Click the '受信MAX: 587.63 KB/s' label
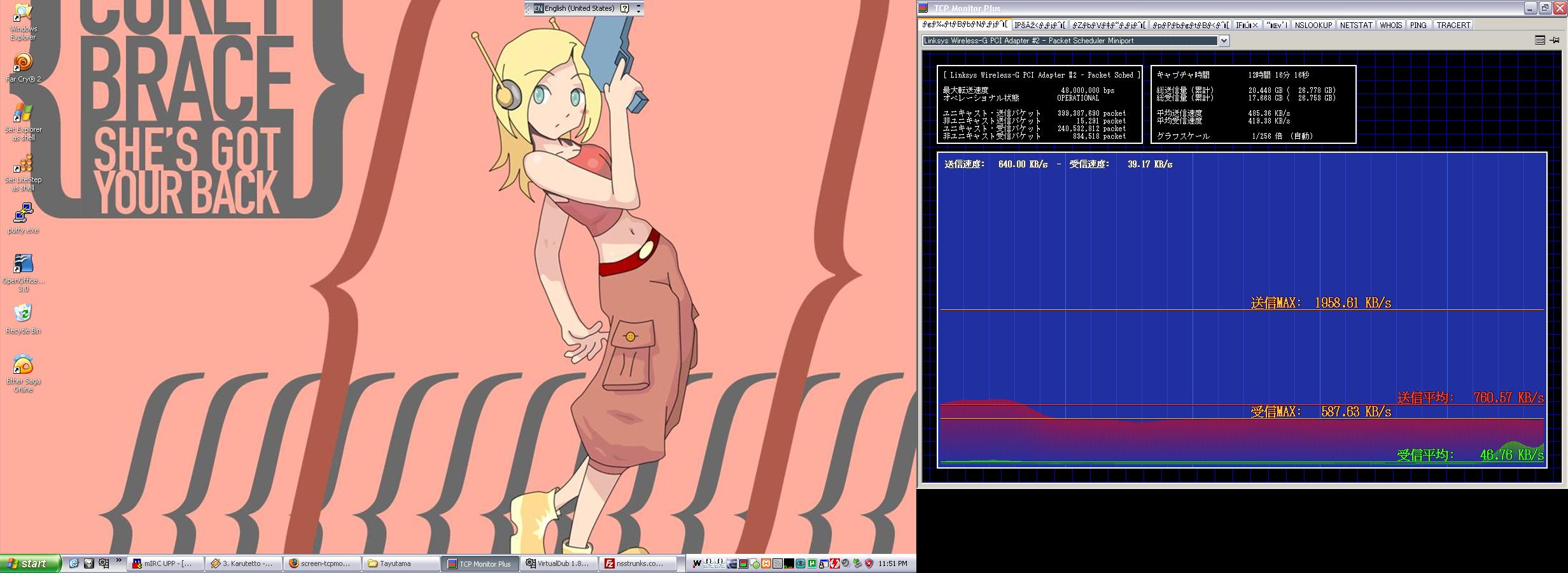The image size is (1568, 573). tap(1320, 412)
